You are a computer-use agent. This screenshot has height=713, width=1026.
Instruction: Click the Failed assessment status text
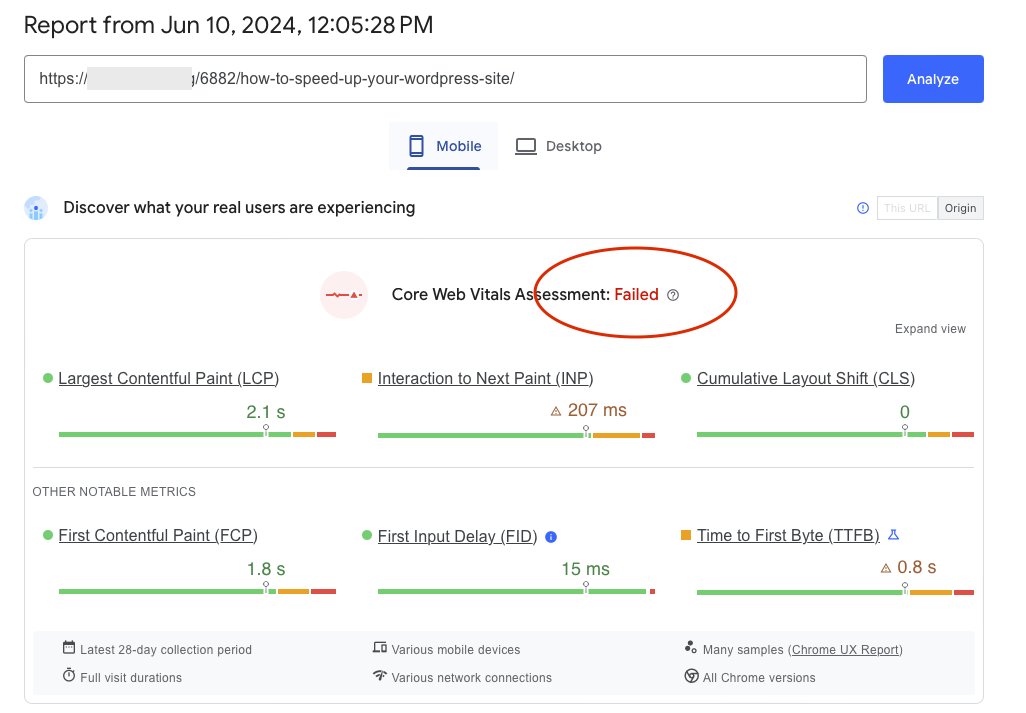click(x=636, y=295)
